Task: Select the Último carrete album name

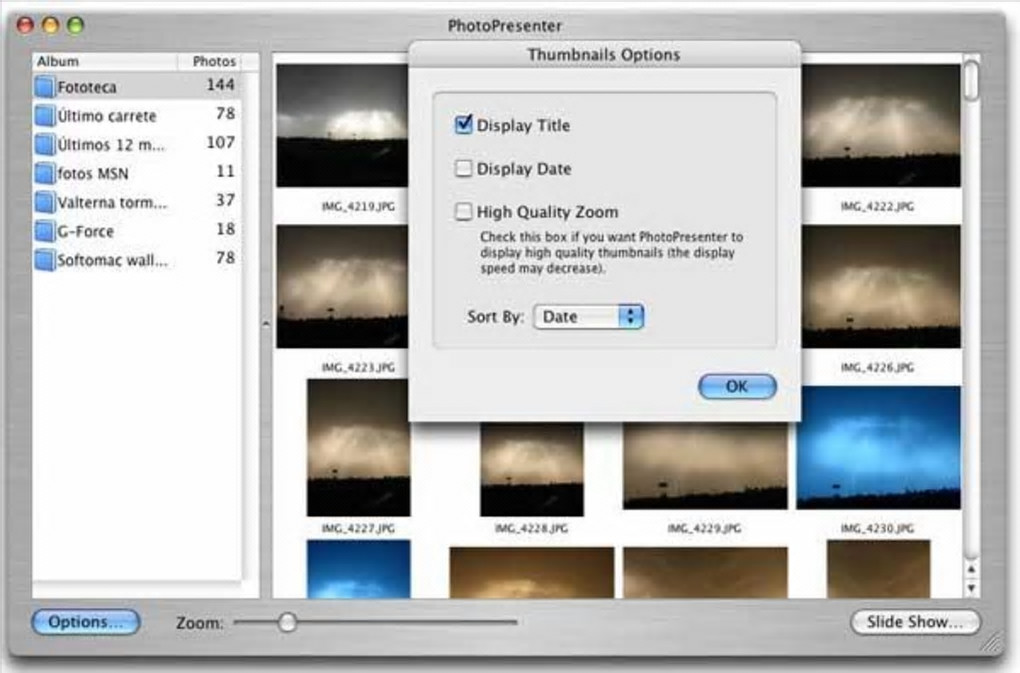Action: tap(107, 116)
